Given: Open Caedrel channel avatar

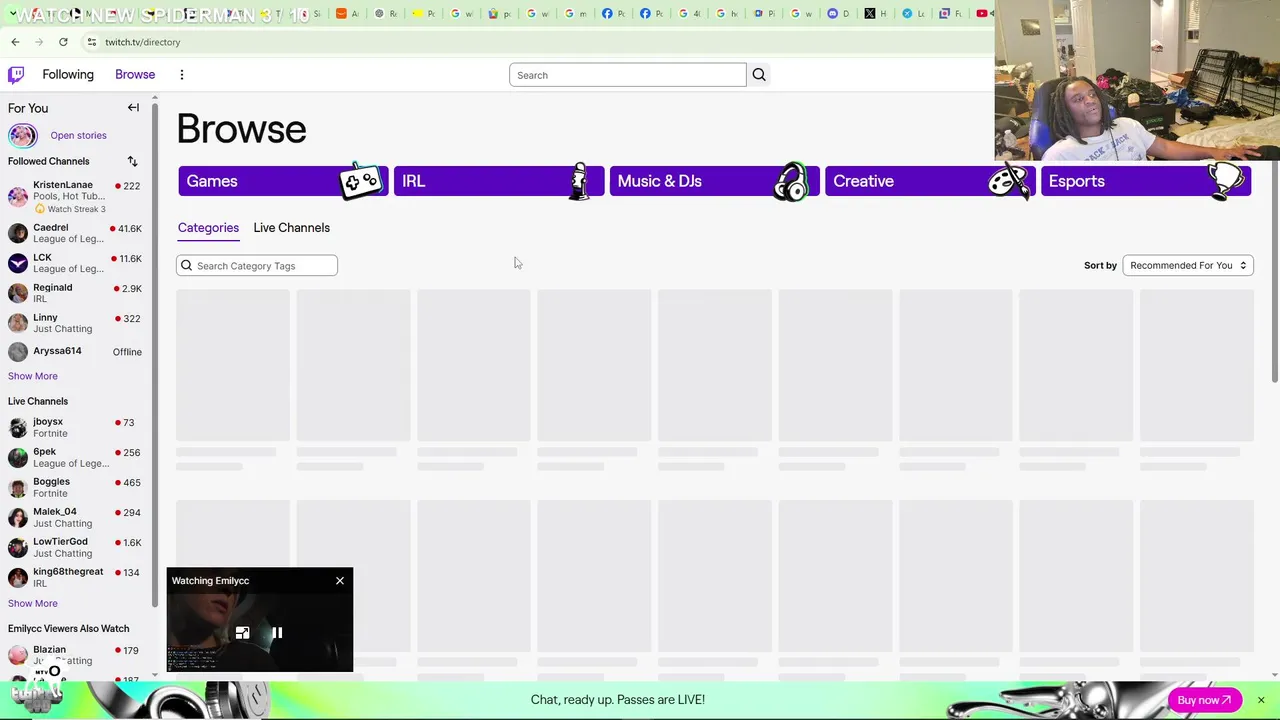Looking at the screenshot, I should (x=18, y=233).
